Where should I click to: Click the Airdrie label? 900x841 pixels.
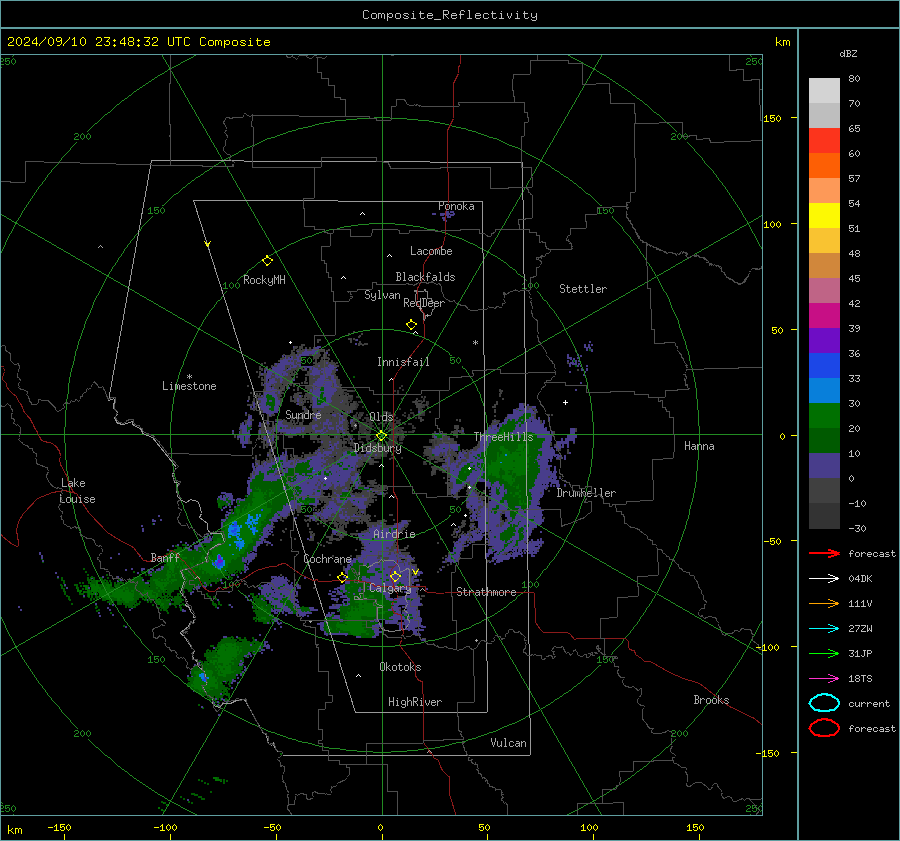[x=394, y=534]
